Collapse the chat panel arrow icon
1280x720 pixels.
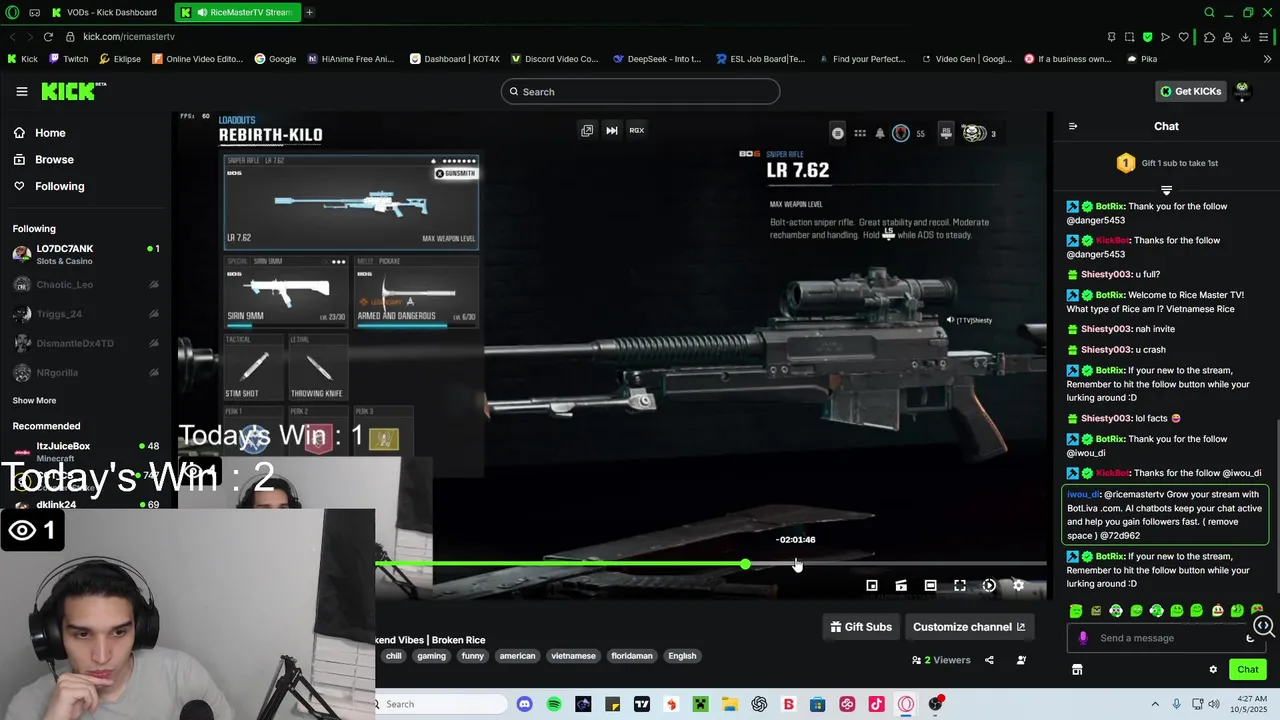click(x=1073, y=126)
